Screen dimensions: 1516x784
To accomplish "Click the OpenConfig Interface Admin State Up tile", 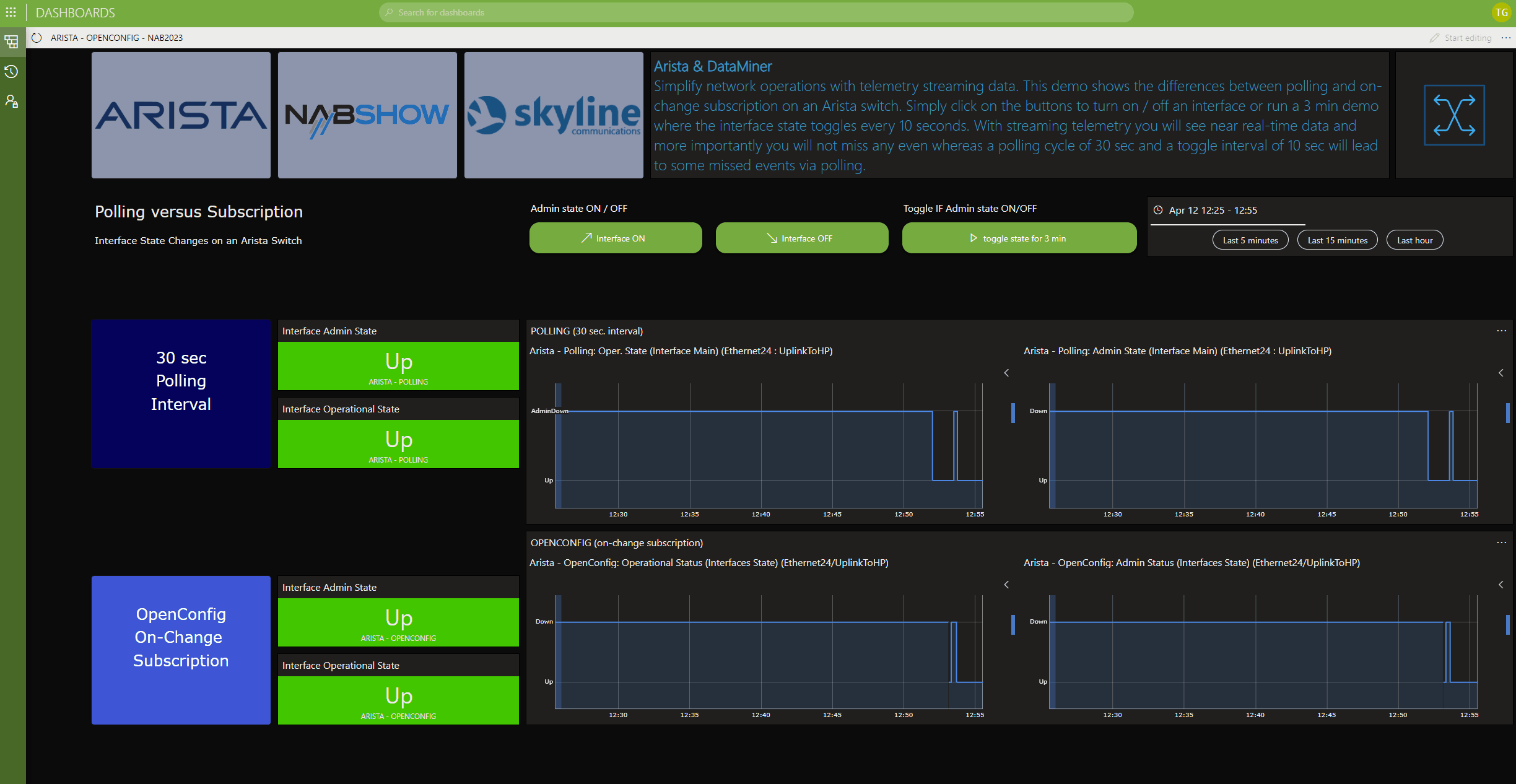I will coord(398,622).
